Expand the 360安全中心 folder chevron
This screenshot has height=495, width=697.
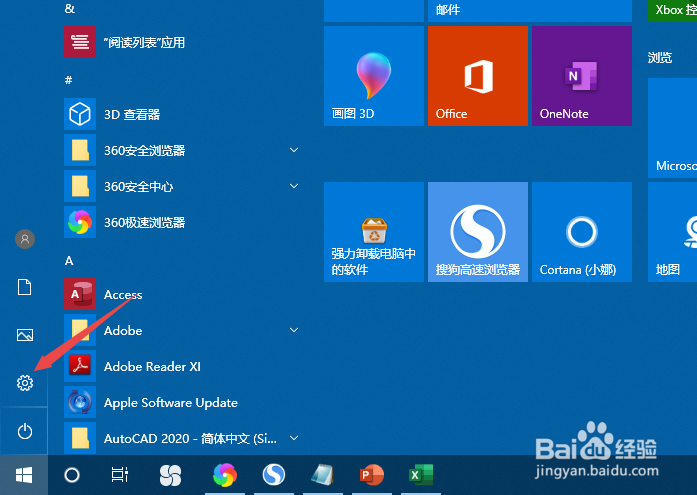point(294,186)
